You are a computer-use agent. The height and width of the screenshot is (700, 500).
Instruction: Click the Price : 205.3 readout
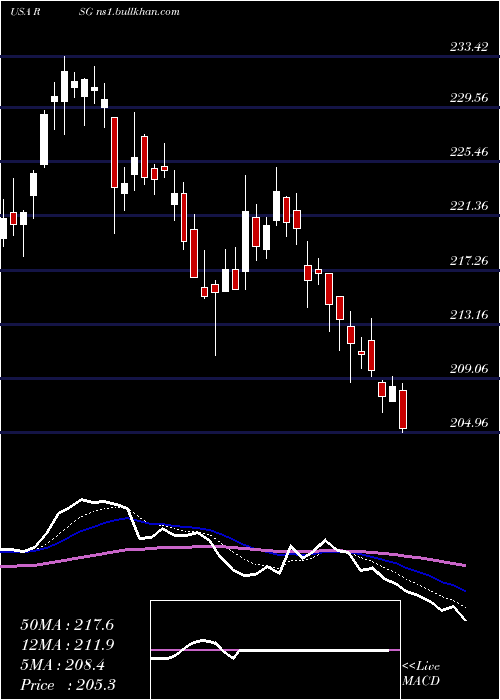67,685
